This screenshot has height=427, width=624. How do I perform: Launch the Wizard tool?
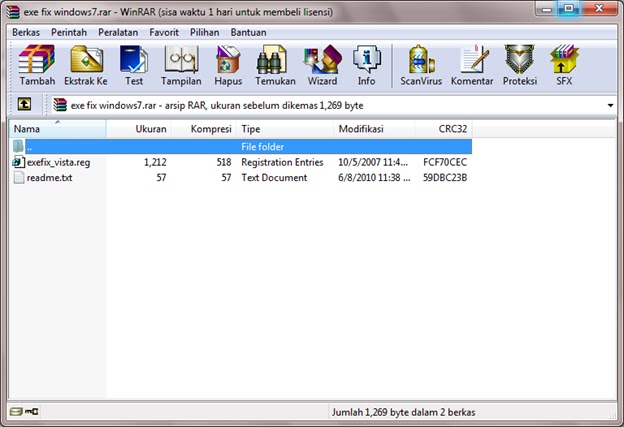pyautogui.click(x=322, y=60)
